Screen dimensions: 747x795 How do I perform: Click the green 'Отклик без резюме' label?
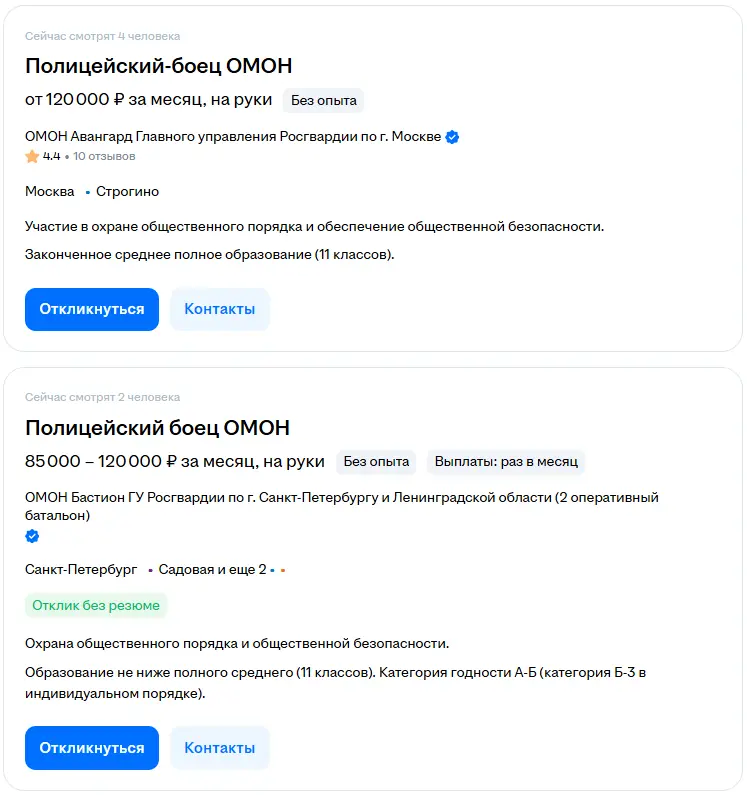(96, 605)
